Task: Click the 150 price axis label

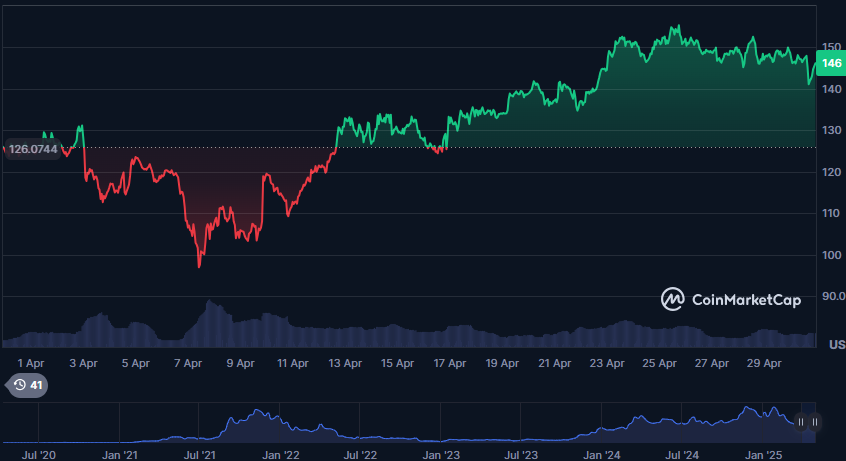Action: coord(832,47)
